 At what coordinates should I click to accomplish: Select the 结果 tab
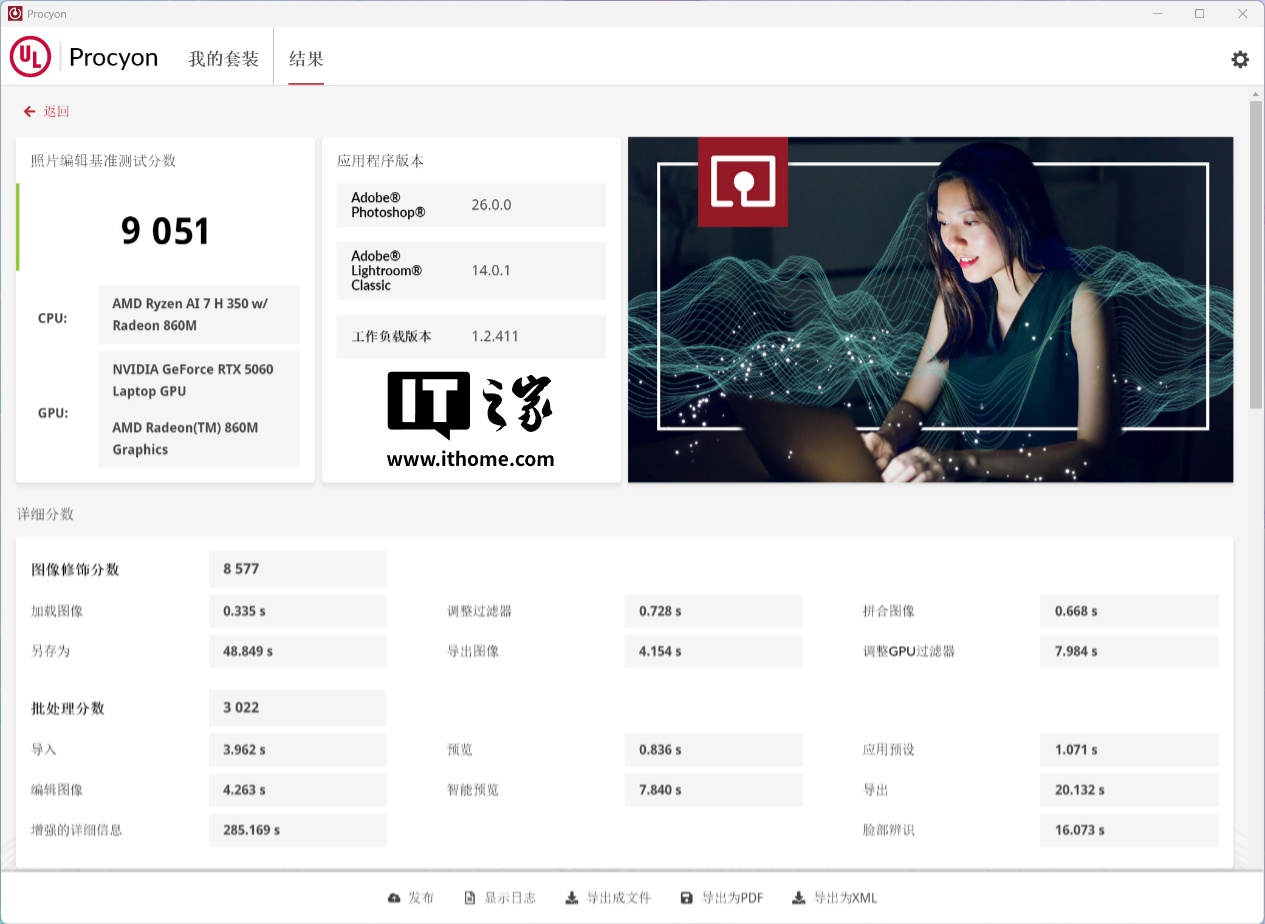305,58
